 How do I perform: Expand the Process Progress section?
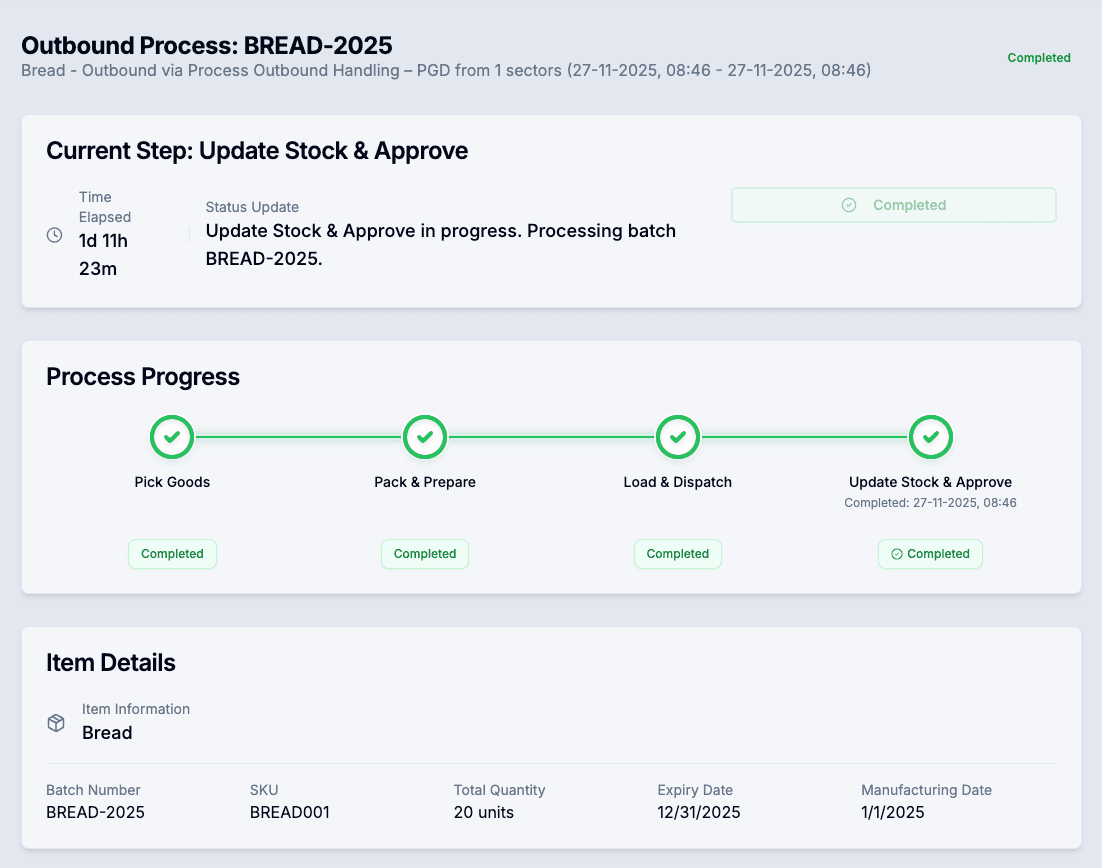142,377
